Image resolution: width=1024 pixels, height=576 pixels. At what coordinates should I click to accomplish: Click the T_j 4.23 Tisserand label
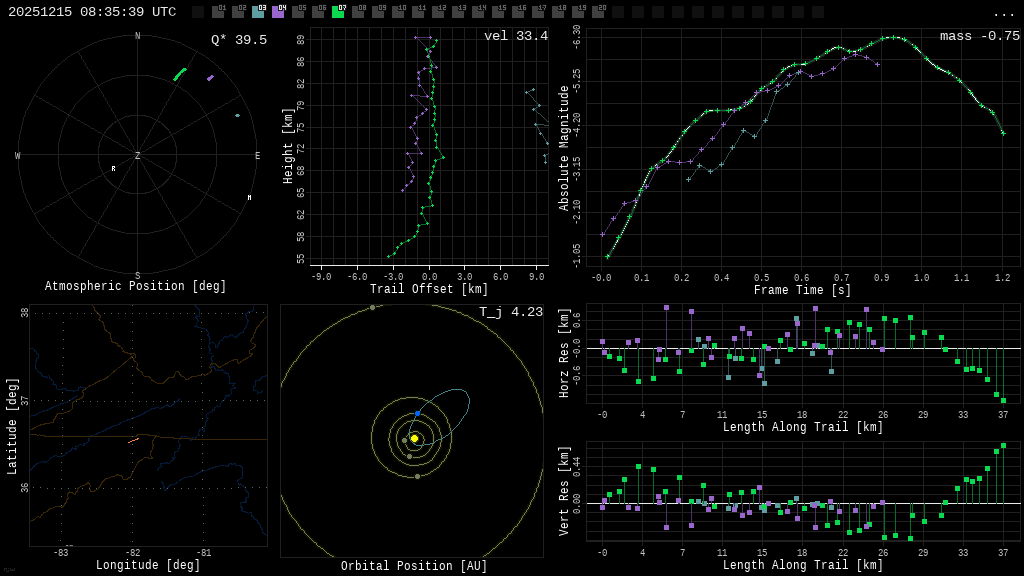click(x=511, y=312)
